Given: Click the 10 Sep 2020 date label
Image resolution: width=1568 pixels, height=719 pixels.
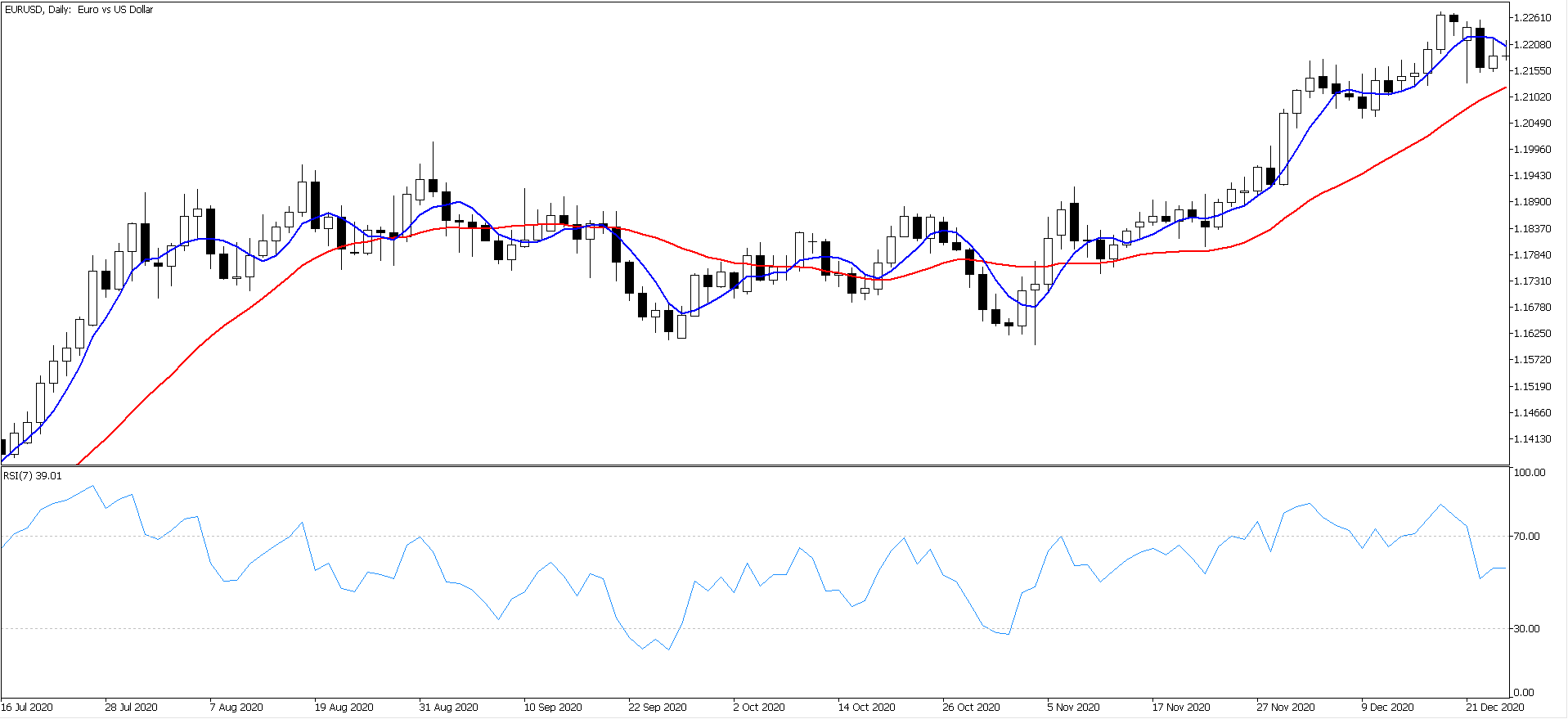Looking at the screenshot, I should (x=553, y=707).
